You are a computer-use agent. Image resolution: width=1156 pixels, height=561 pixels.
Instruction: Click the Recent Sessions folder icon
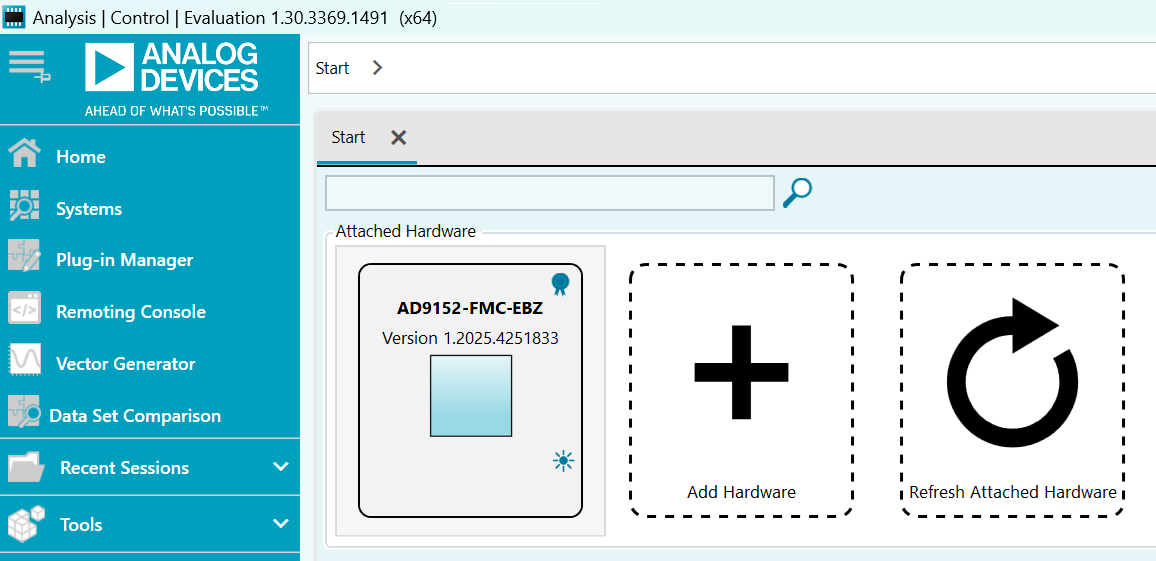pos(26,467)
